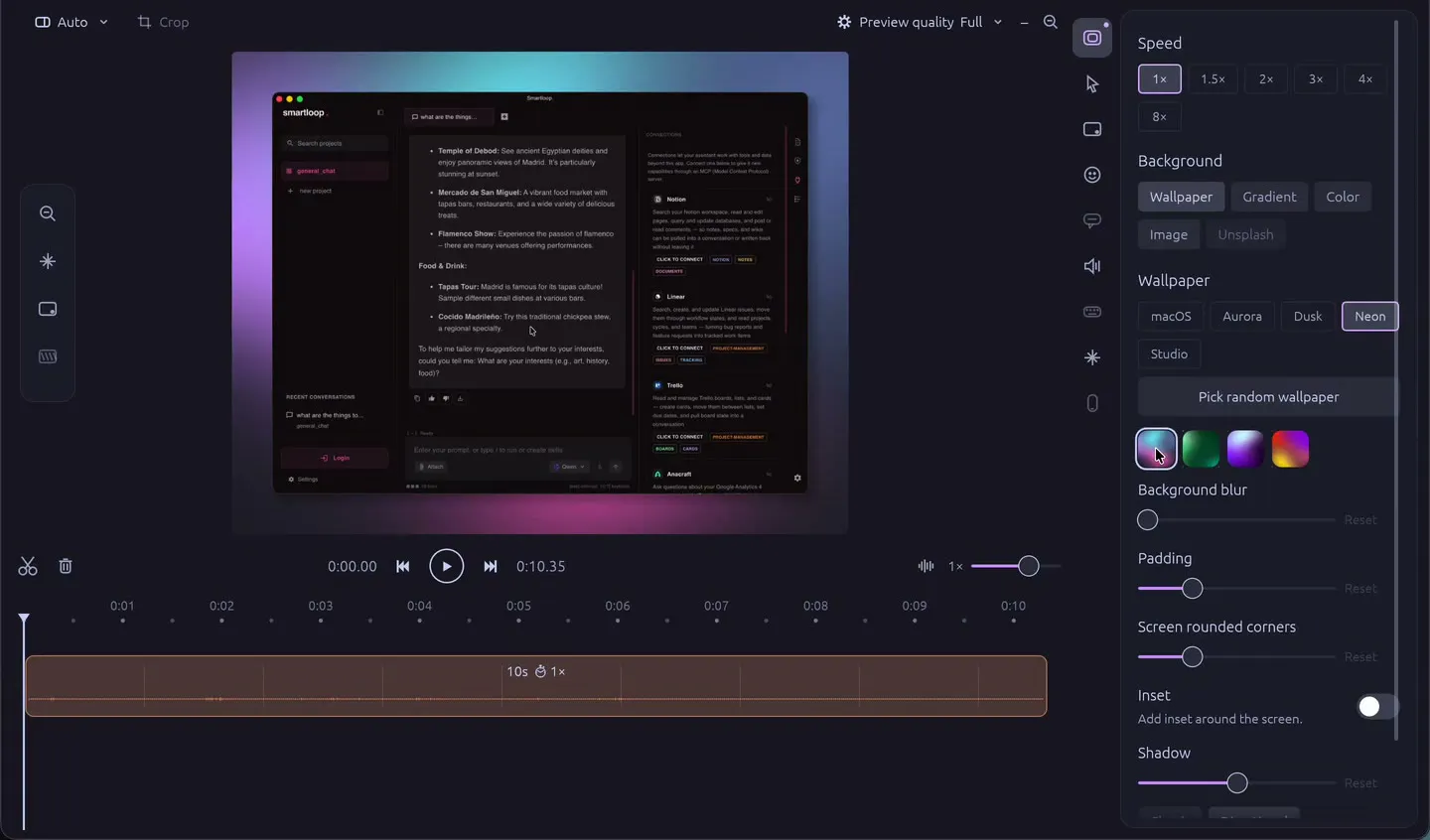Reset the Shadow value

point(1360,782)
